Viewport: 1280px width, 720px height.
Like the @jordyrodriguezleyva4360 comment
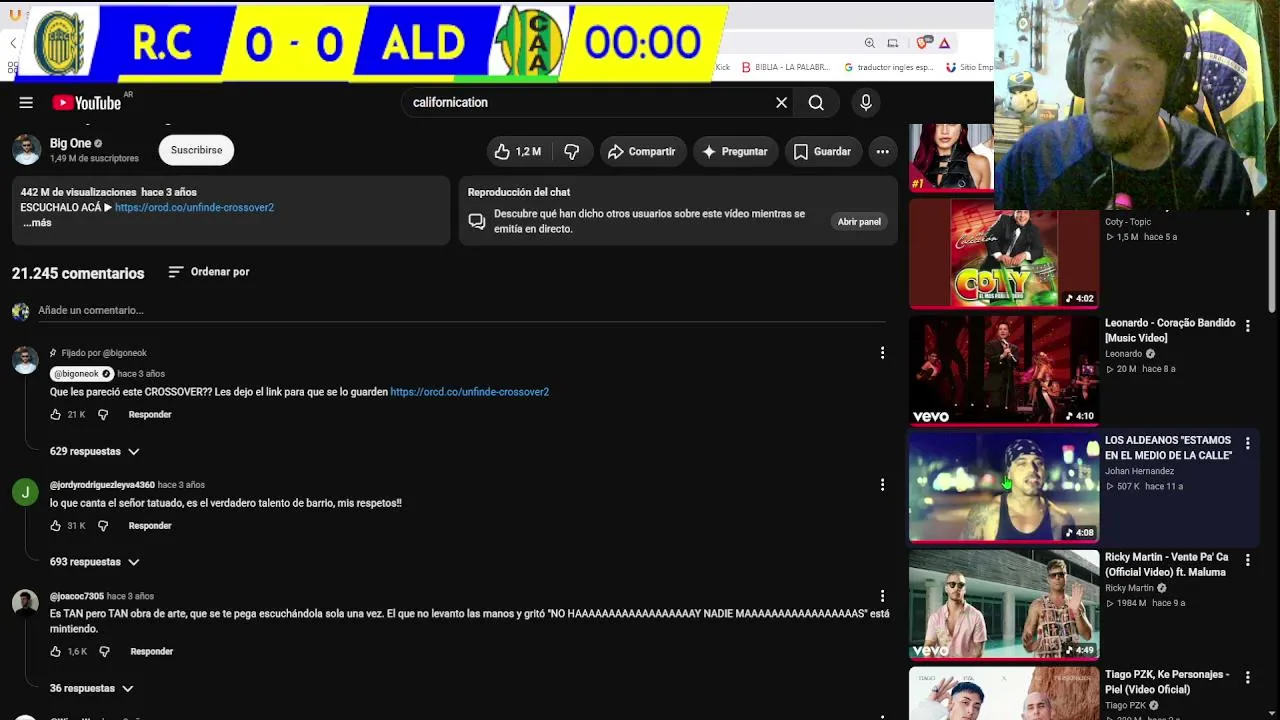pyautogui.click(x=56, y=525)
